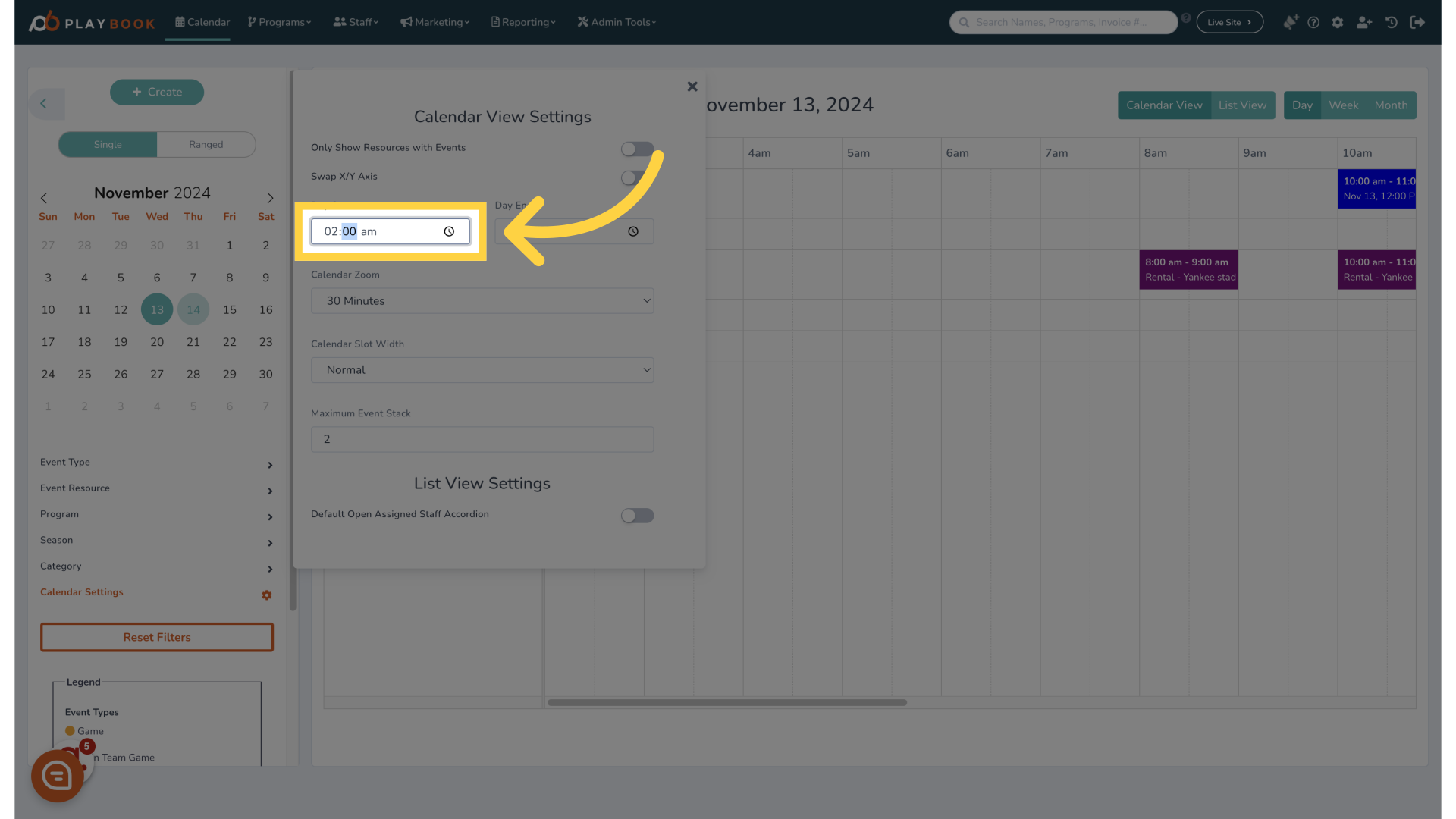Screen dimensions: 1456x819
Task: Click the info icon beside search box
Action: 1186,18
